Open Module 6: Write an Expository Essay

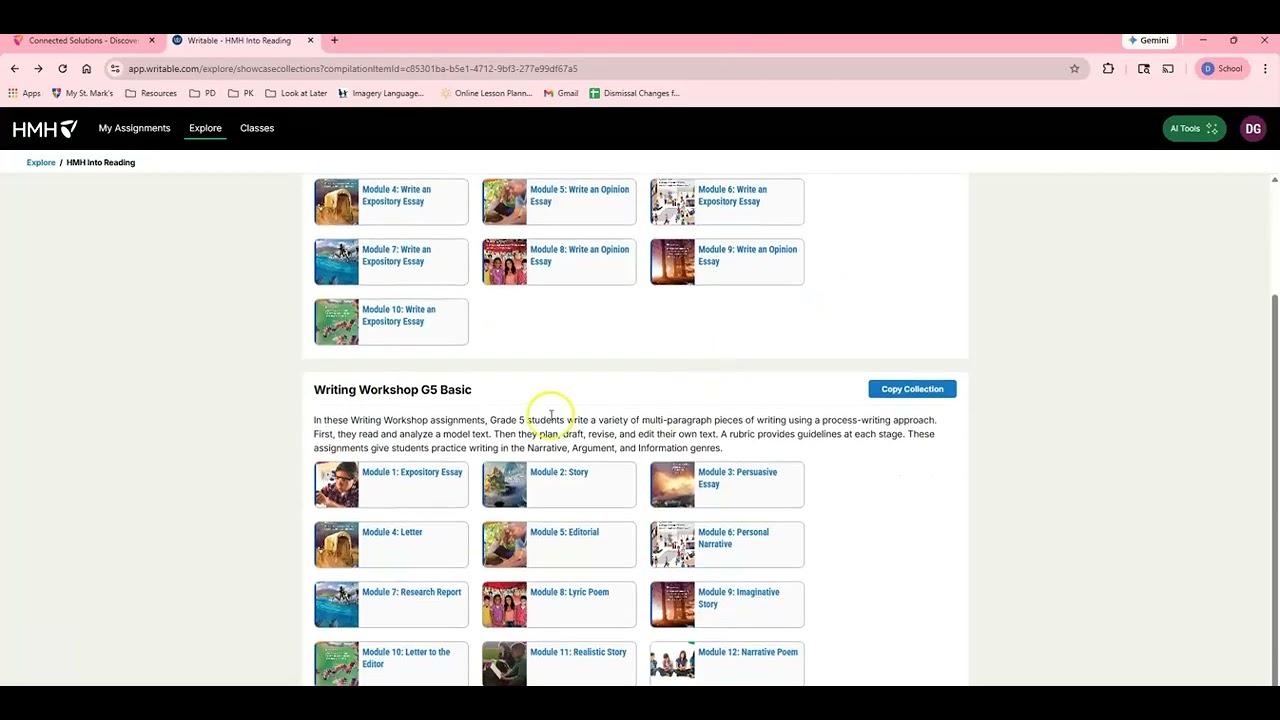click(727, 202)
